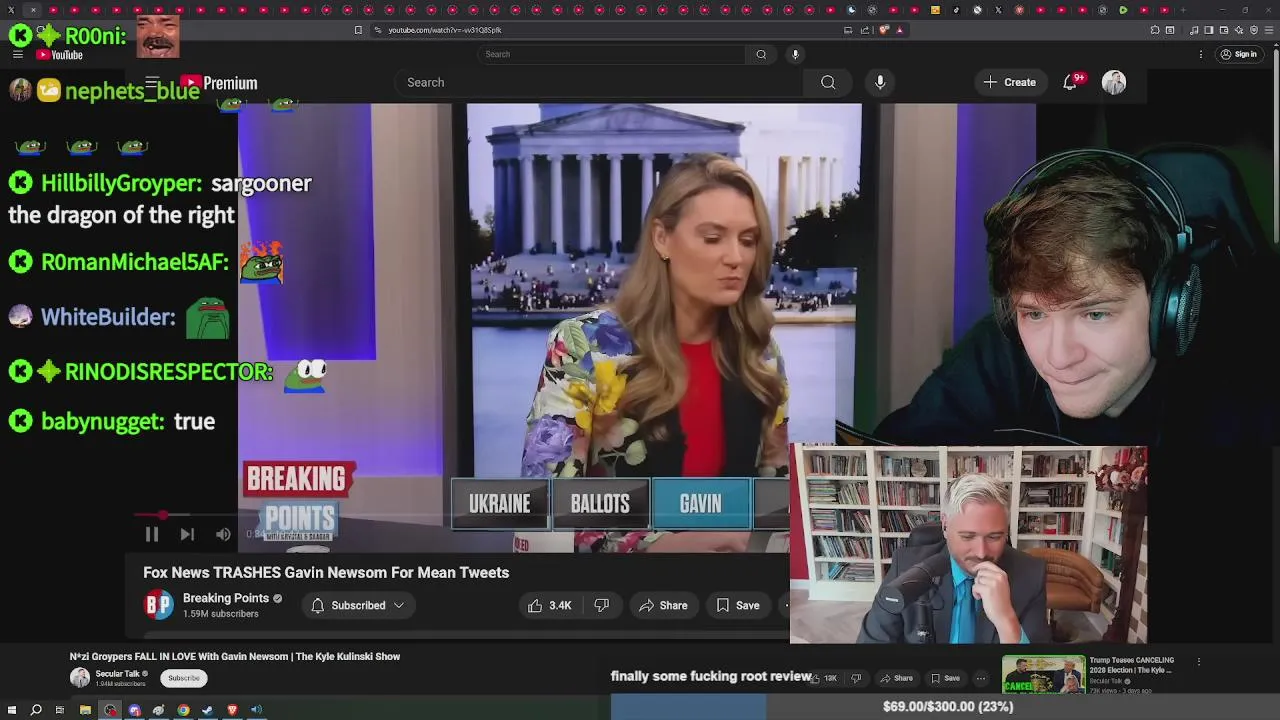Screen dimensions: 1280x720
Task: Like the Secular Talk video (13K)
Action: click(x=824, y=678)
